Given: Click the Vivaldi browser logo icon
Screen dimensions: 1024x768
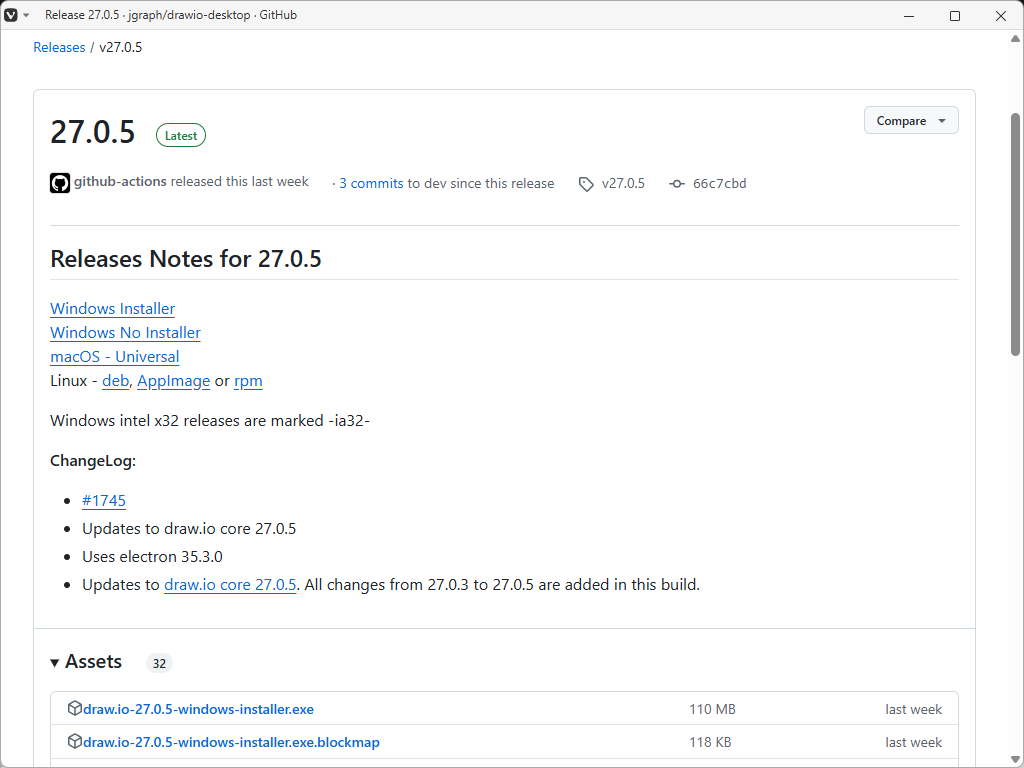Looking at the screenshot, I should (11, 15).
